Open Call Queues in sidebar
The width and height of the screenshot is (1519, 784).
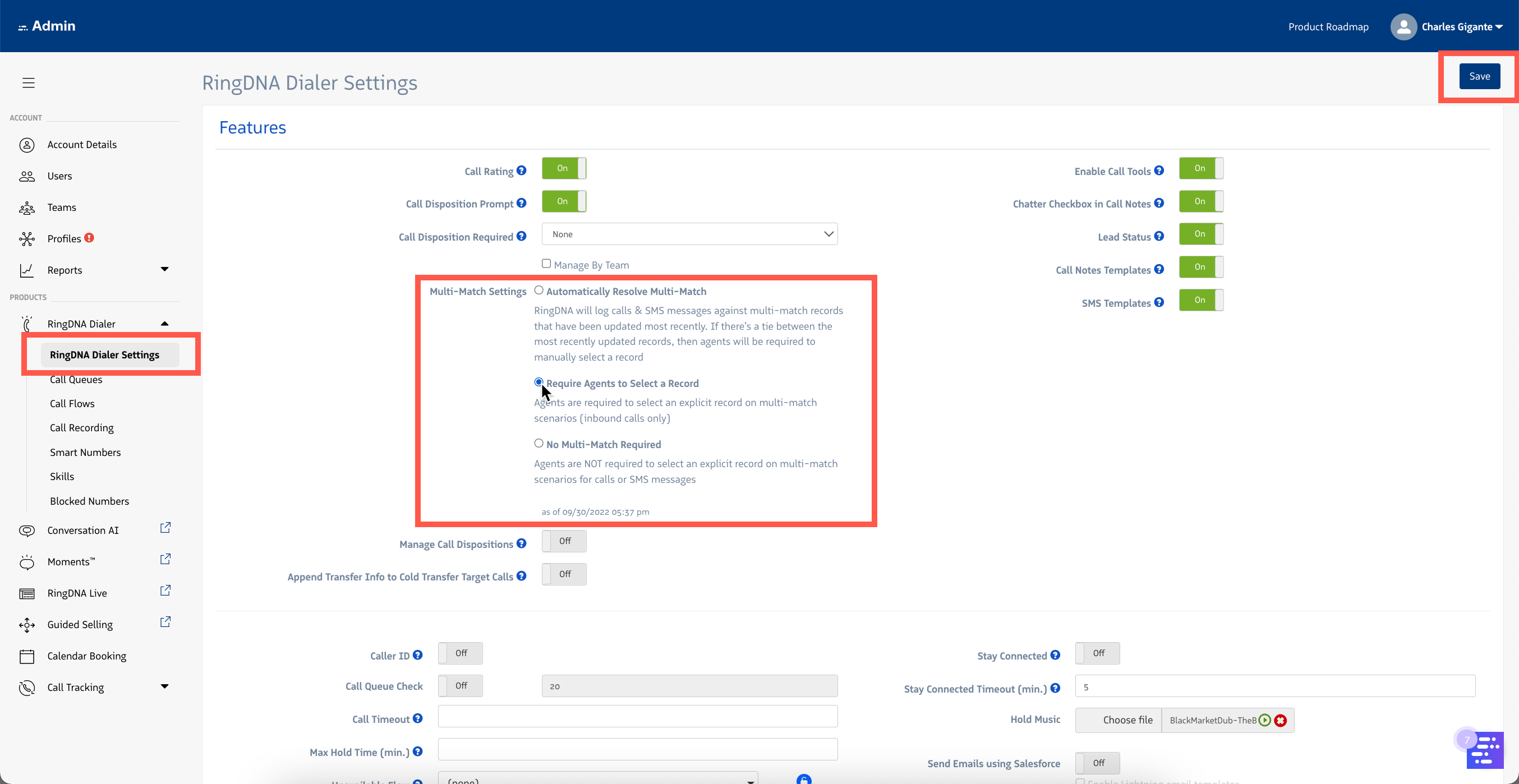pyautogui.click(x=76, y=379)
